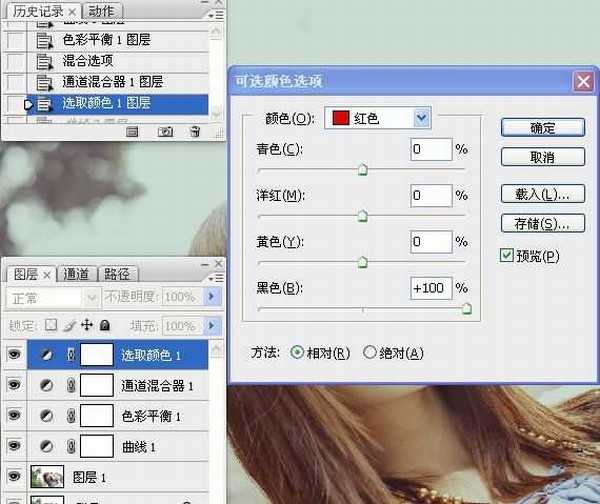Click adjustment icon of 通道混合器 1 layer
The image size is (600, 504).
point(47,385)
